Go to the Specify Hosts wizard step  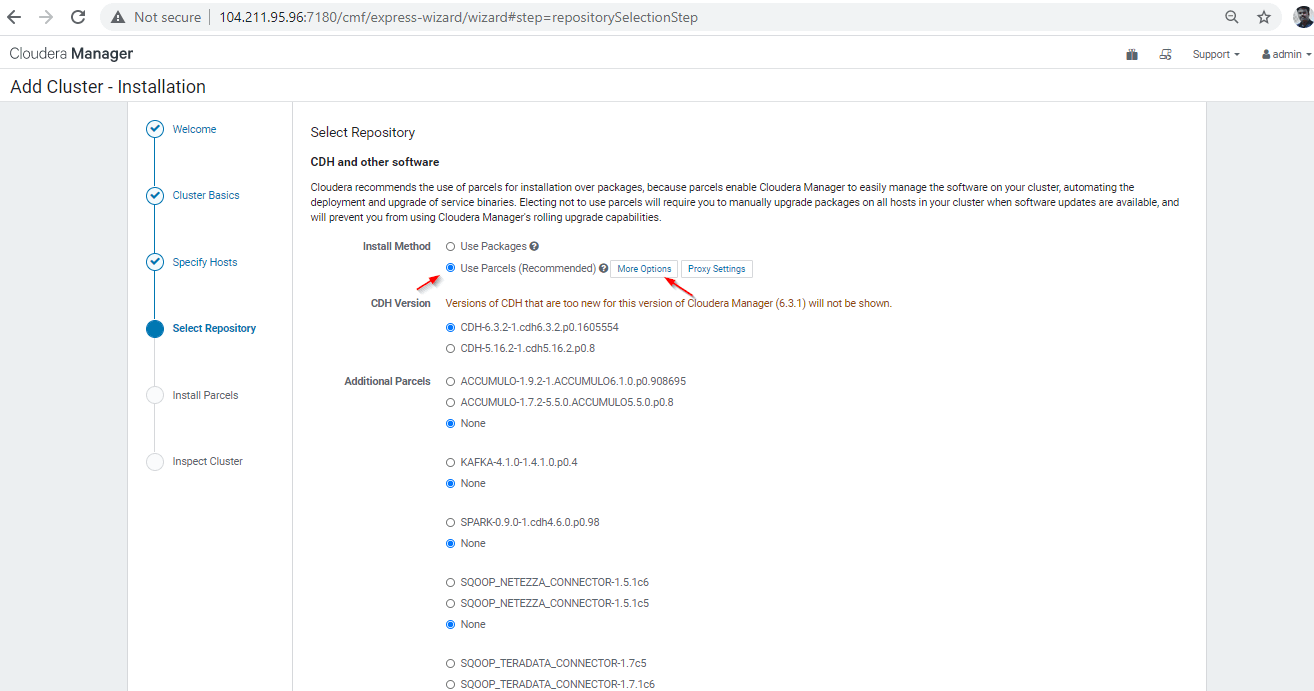pyautogui.click(x=205, y=262)
